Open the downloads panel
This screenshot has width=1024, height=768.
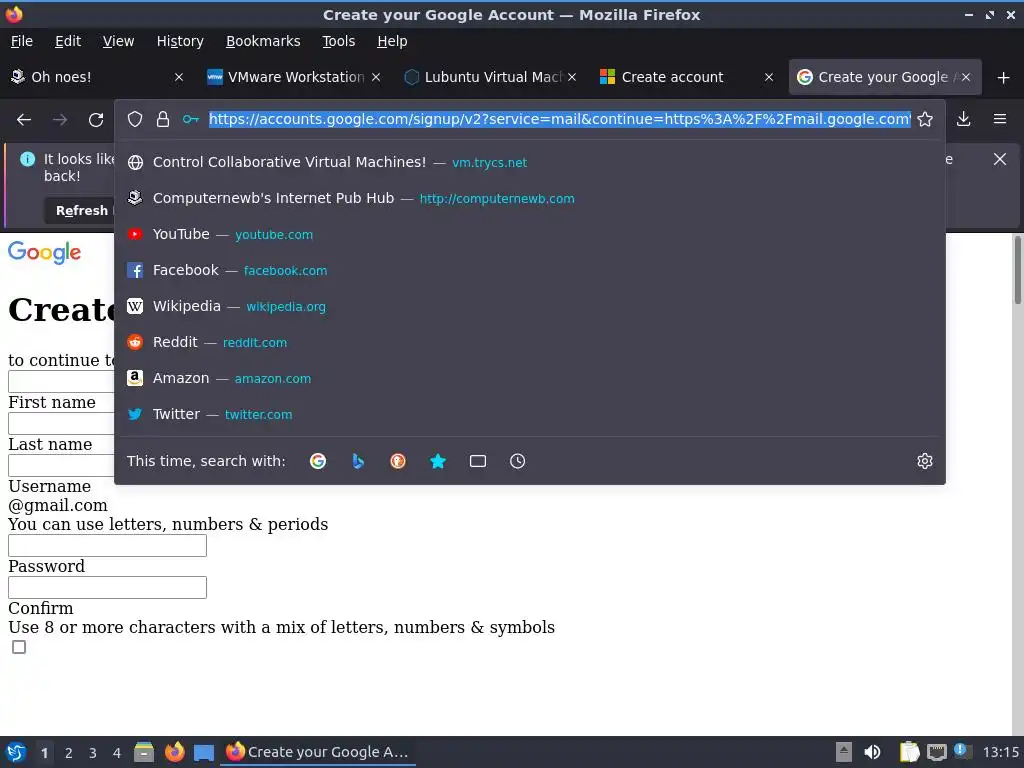coord(963,119)
